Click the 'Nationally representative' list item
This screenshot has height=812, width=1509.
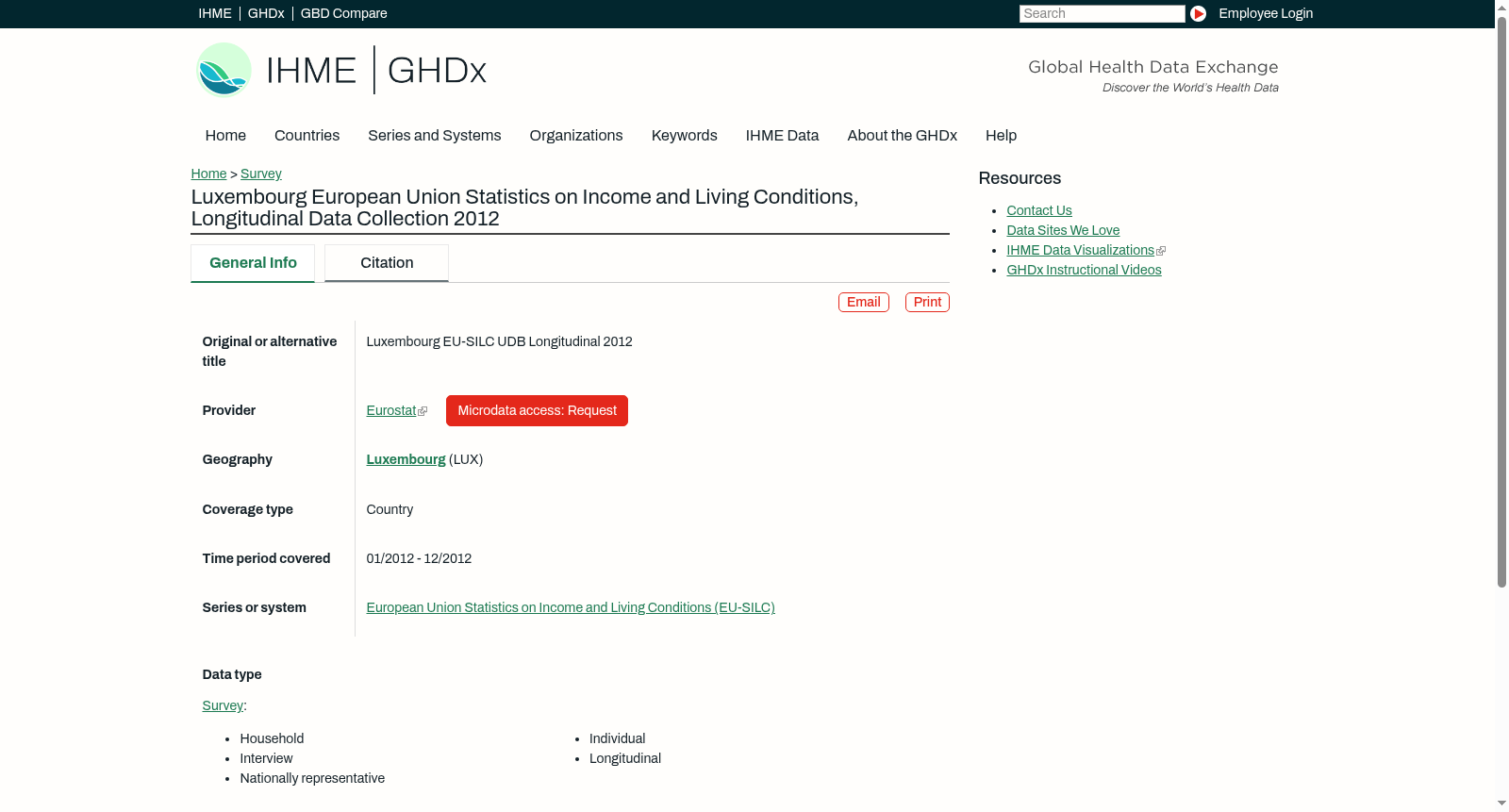coord(312,779)
